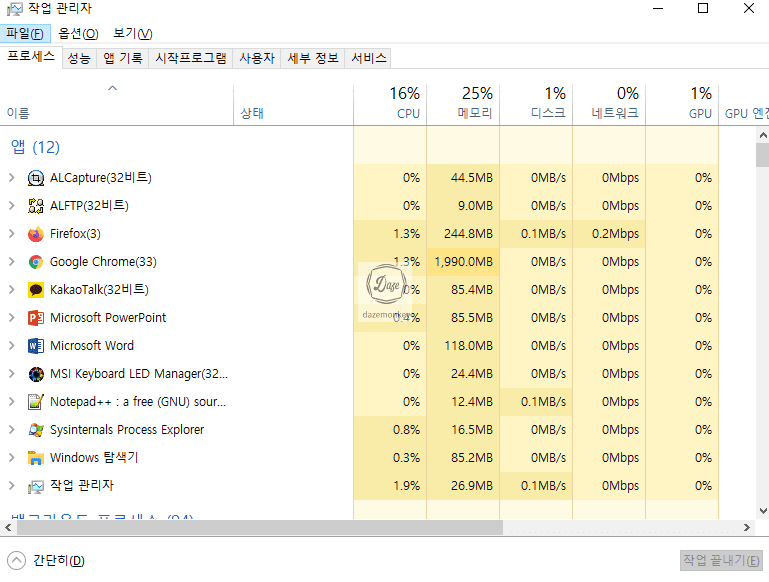The image size is (769, 582).
Task: Sort by the 디스크 column header
Action: coord(536,104)
